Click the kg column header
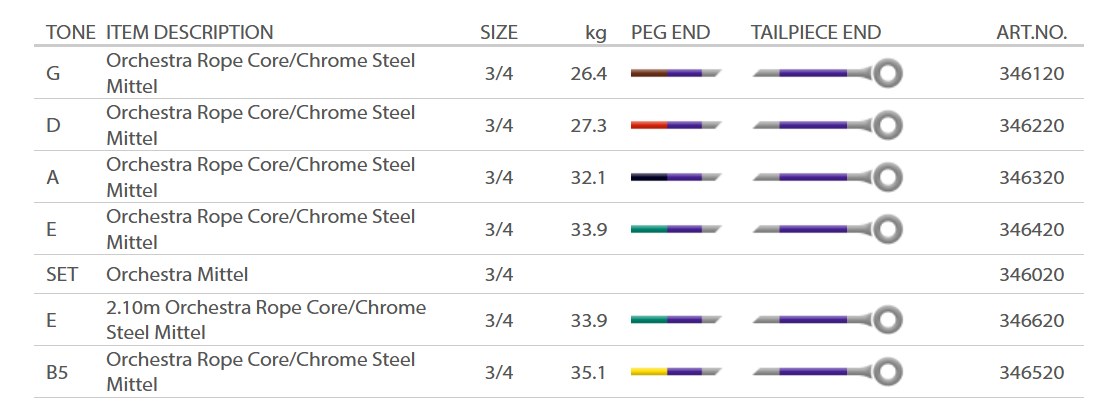The height and width of the screenshot is (419, 1114). 596,33
